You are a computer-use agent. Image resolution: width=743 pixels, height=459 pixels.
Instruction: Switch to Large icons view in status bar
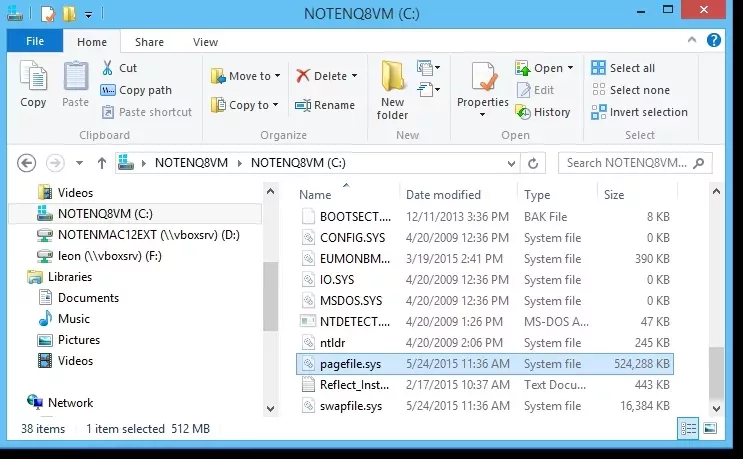[x=710, y=429]
